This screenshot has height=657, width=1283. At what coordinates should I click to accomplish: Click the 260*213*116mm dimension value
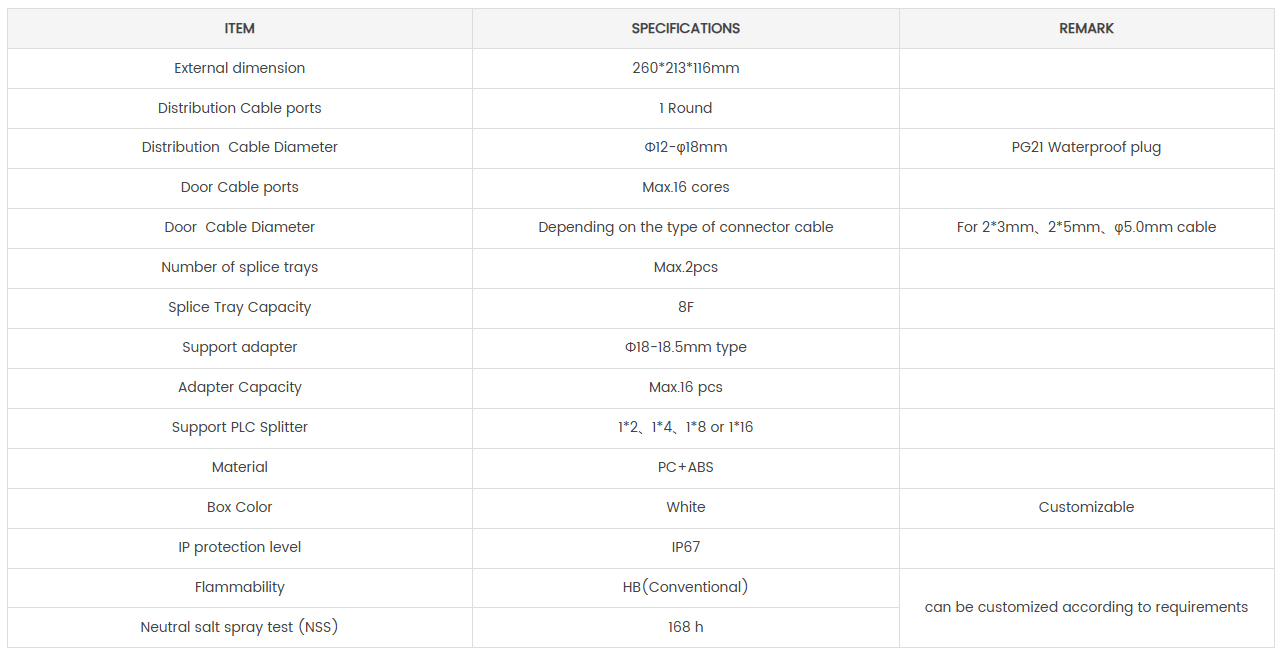(x=686, y=68)
